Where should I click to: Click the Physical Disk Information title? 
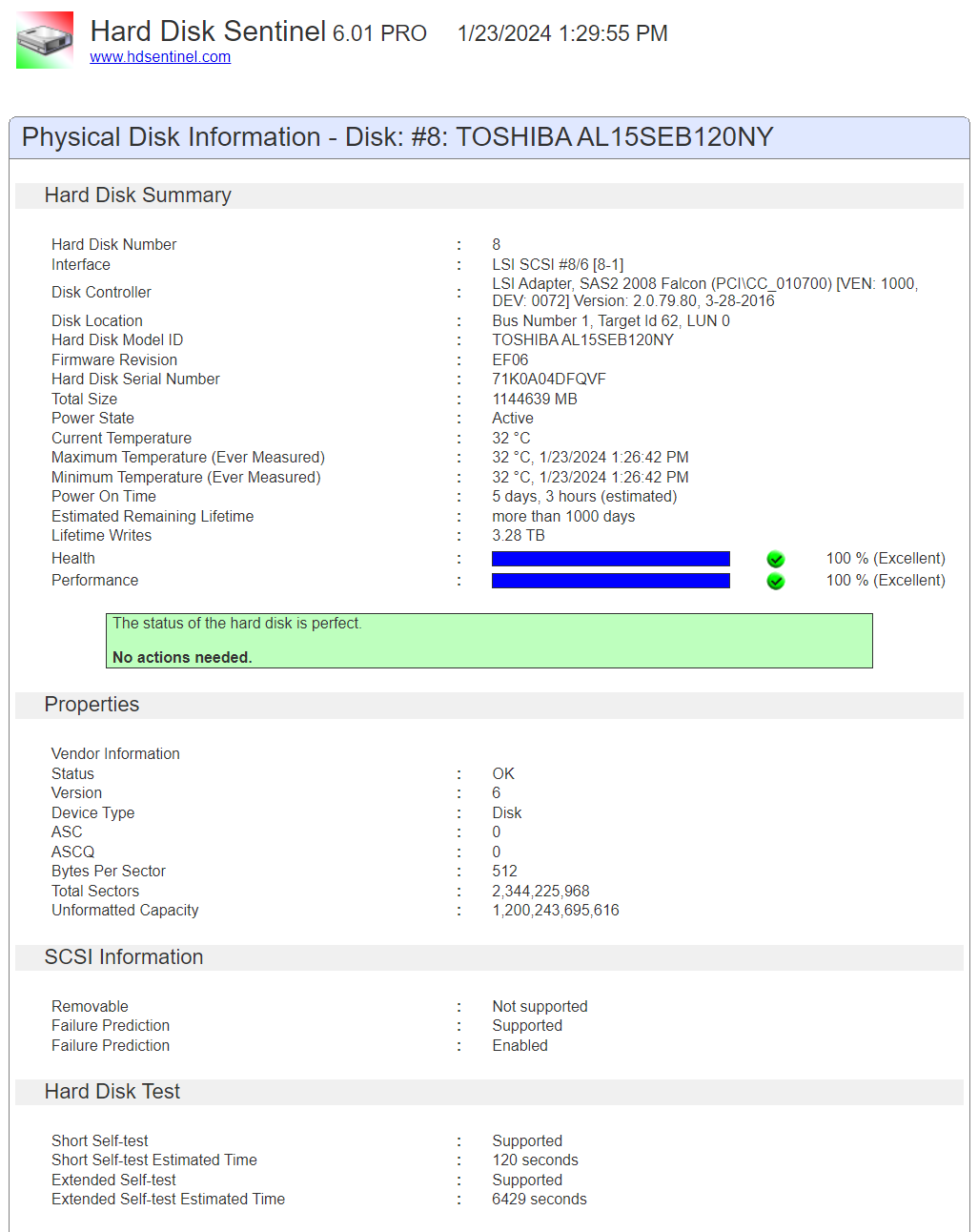(397, 137)
